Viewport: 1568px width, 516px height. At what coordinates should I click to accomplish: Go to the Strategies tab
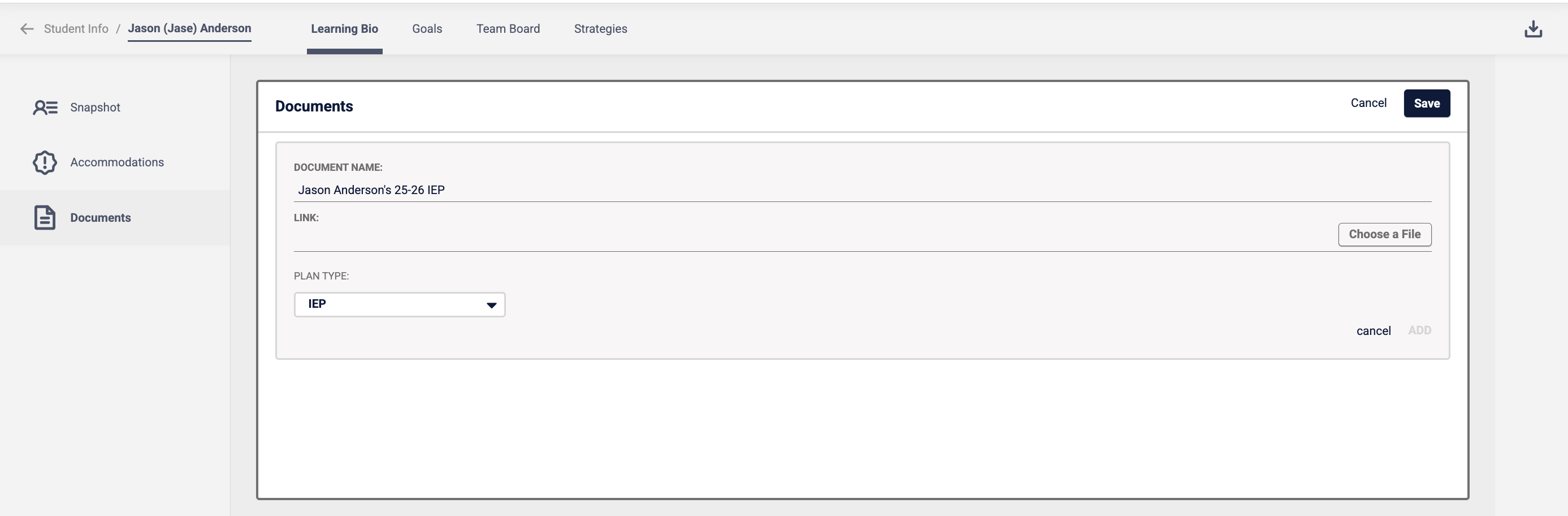(x=600, y=29)
